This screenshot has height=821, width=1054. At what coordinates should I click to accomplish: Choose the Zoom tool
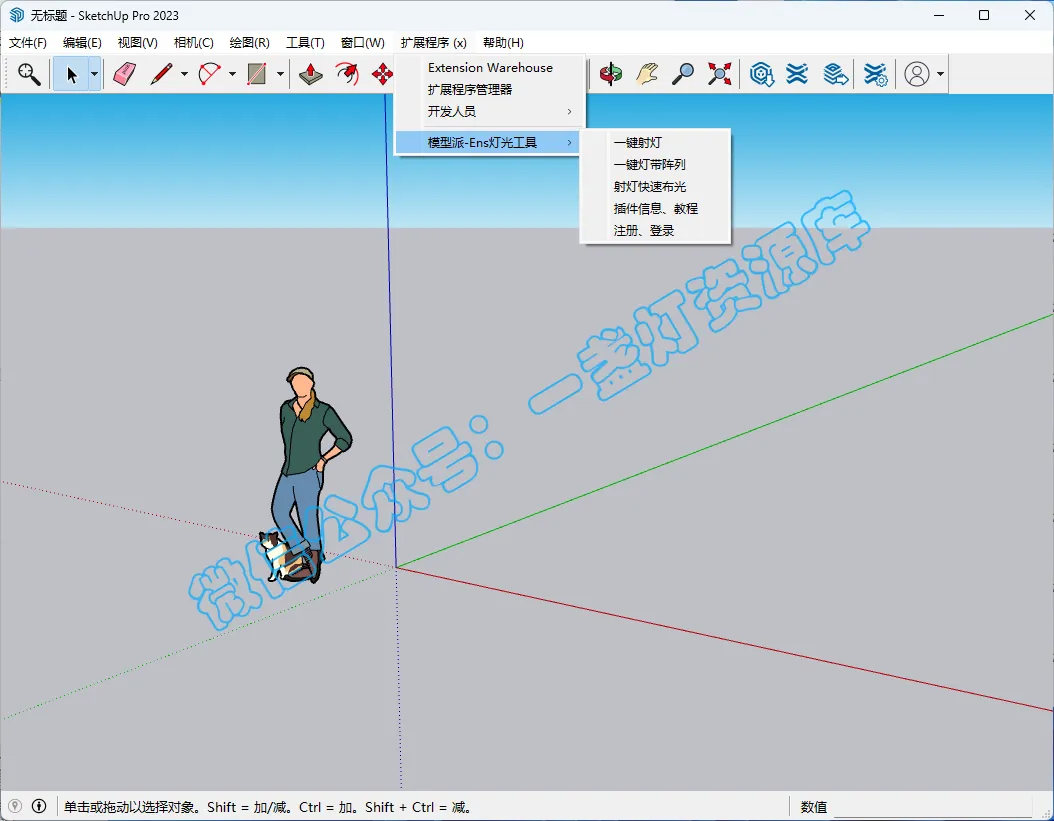click(683, 74)
